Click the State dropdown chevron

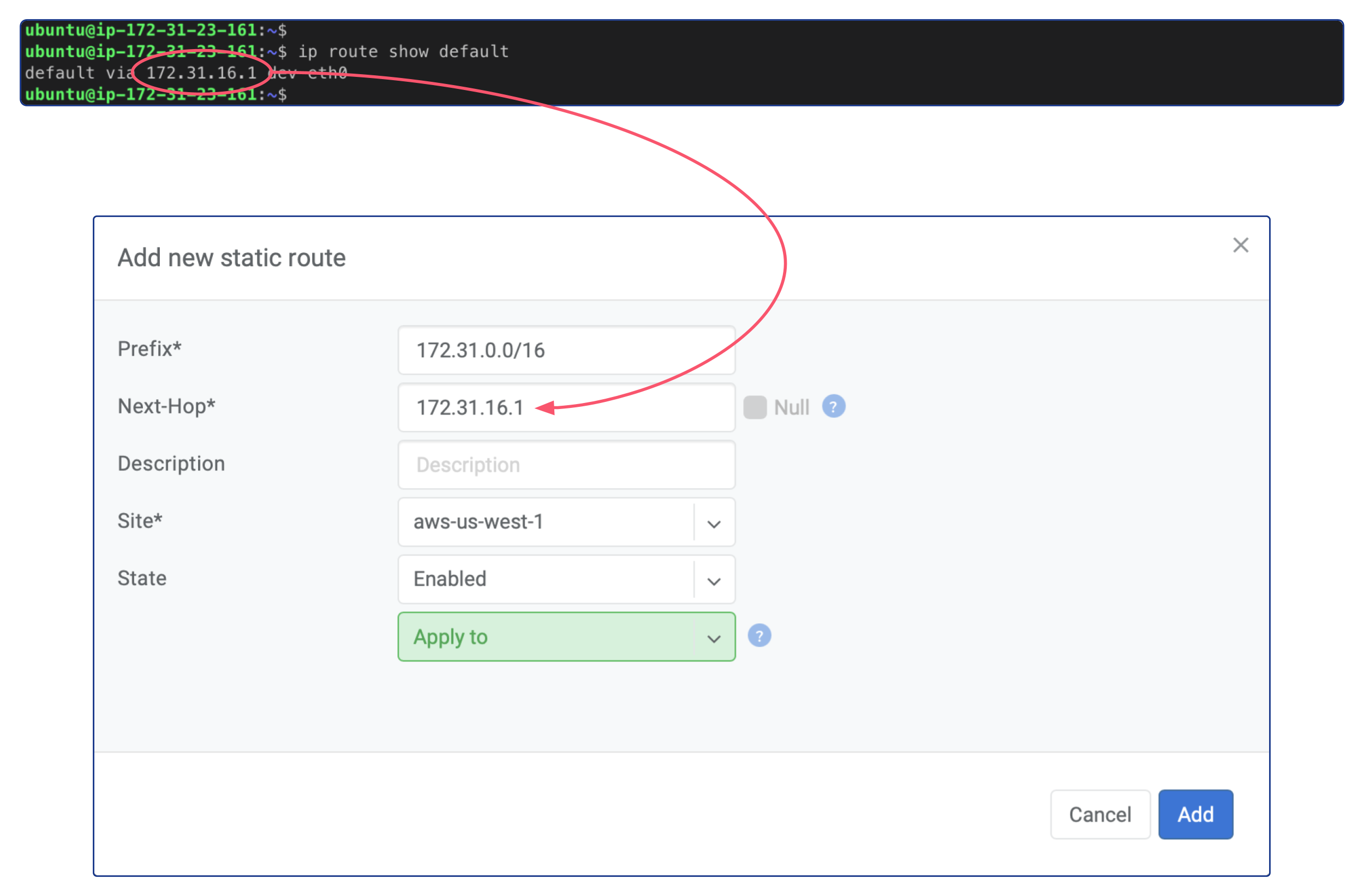point(714,579)
